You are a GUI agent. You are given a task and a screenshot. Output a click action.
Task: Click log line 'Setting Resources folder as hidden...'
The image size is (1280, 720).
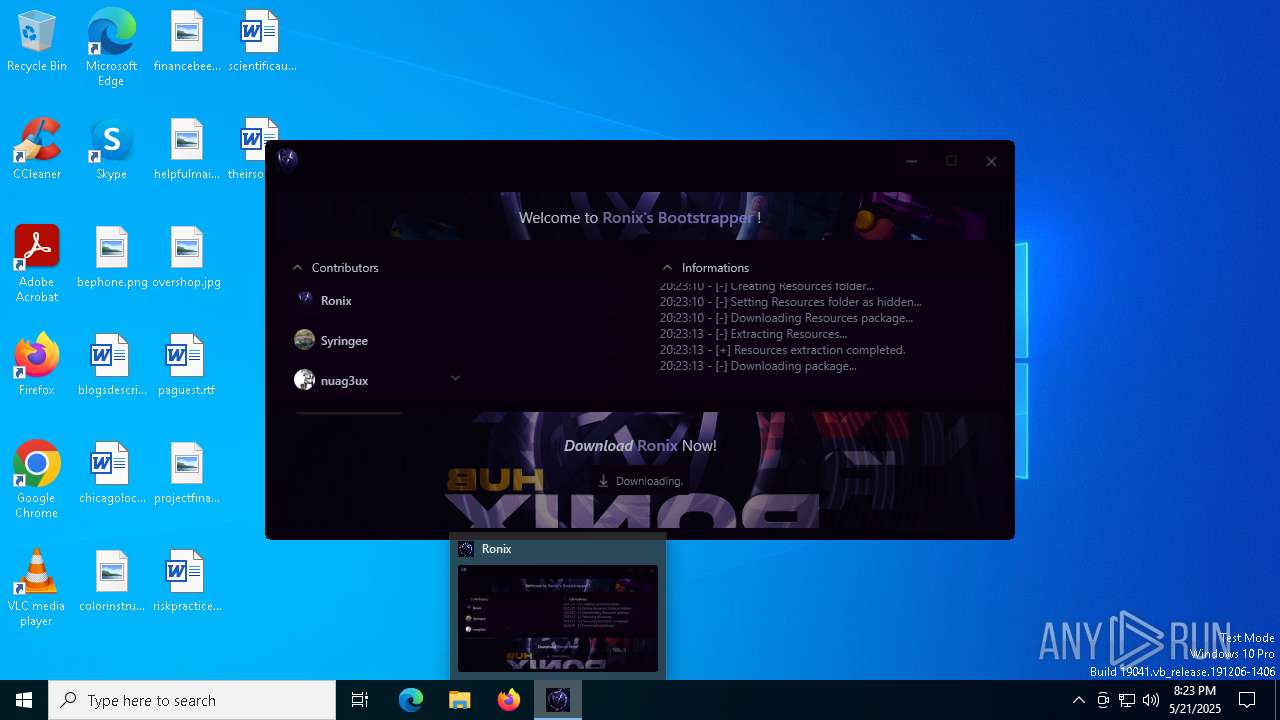click(x=790, y=302)
